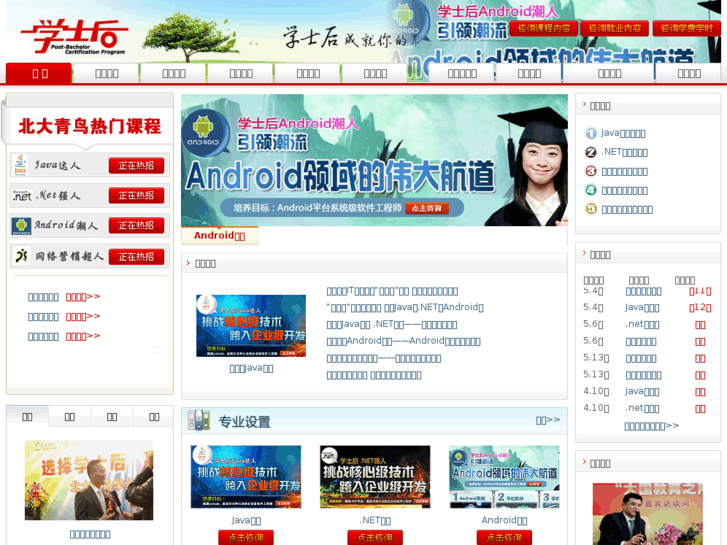This screenshot has width=727, height=545.
Task: Click the dark number 2 icon beside .NET
Action: 591,152
